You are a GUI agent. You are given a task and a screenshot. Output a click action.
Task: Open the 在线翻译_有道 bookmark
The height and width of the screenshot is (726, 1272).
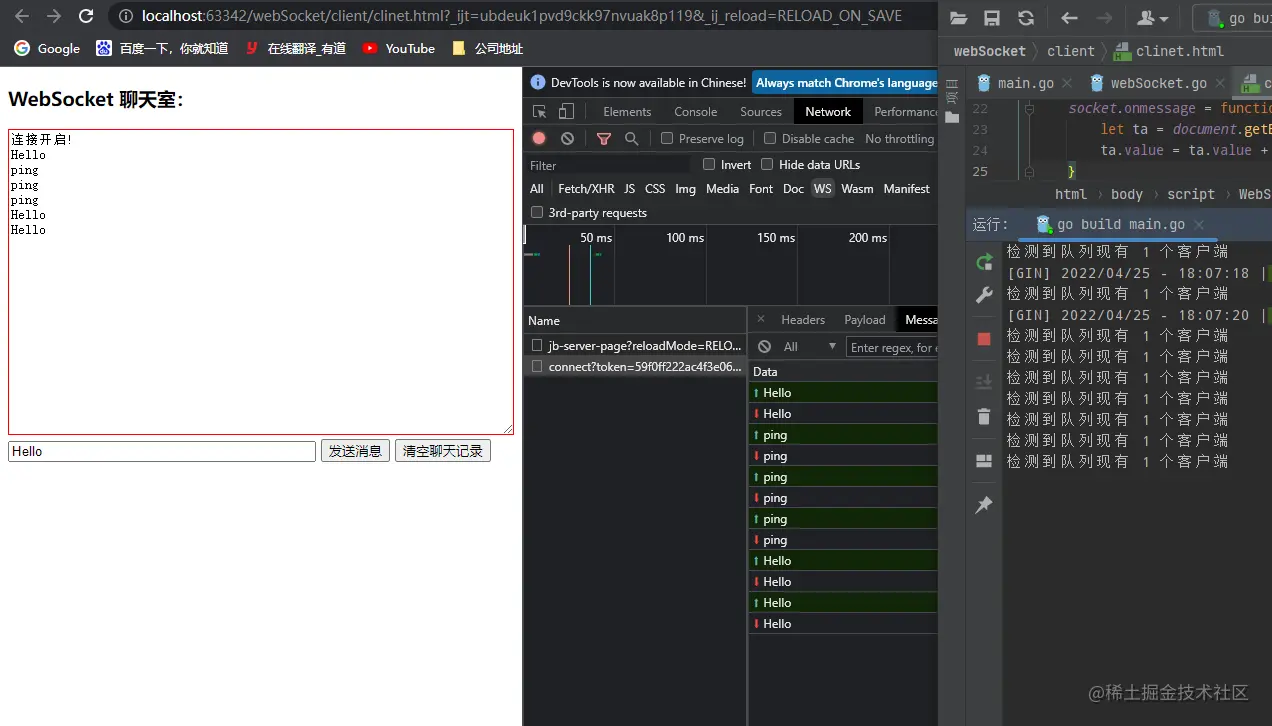tap(295, 48)
